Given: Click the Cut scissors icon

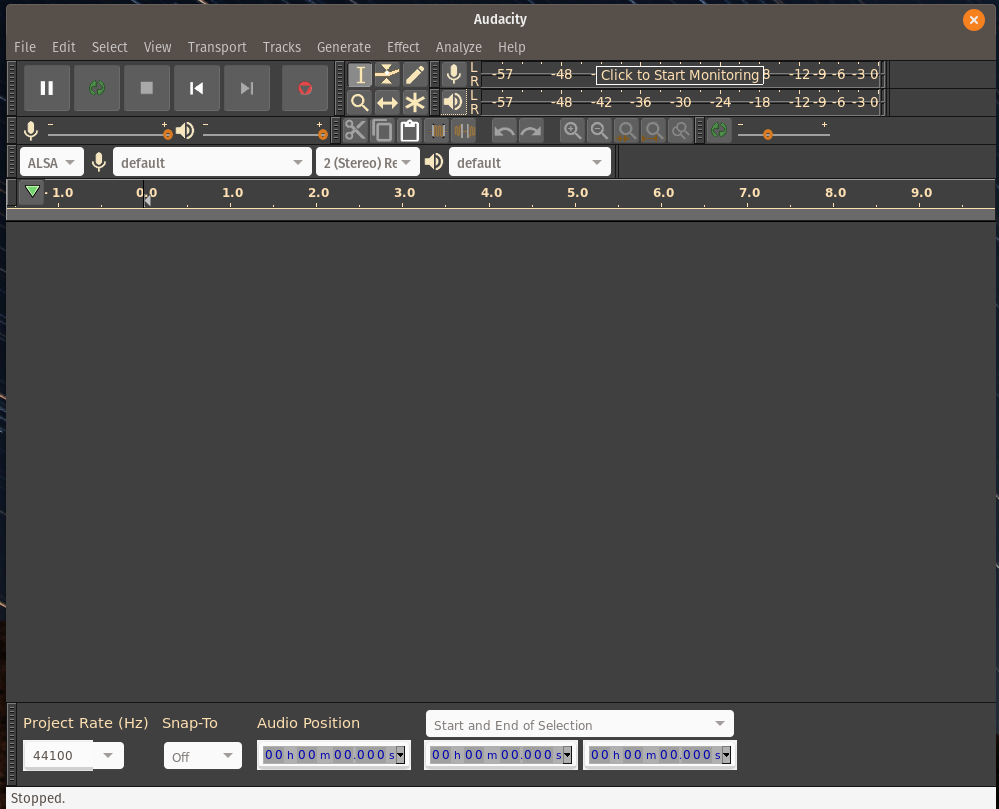Looking at the screenshot, I should 355,131.
